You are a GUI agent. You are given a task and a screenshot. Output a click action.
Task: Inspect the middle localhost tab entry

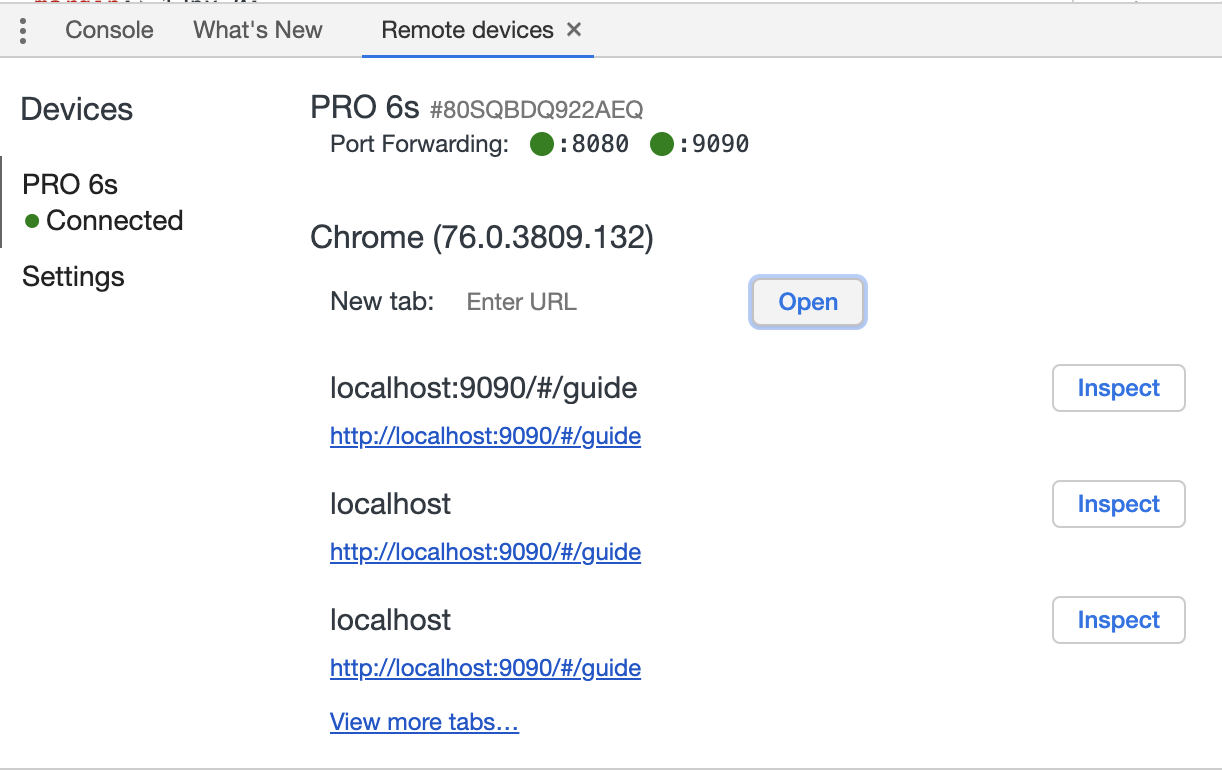(1118, 504)
